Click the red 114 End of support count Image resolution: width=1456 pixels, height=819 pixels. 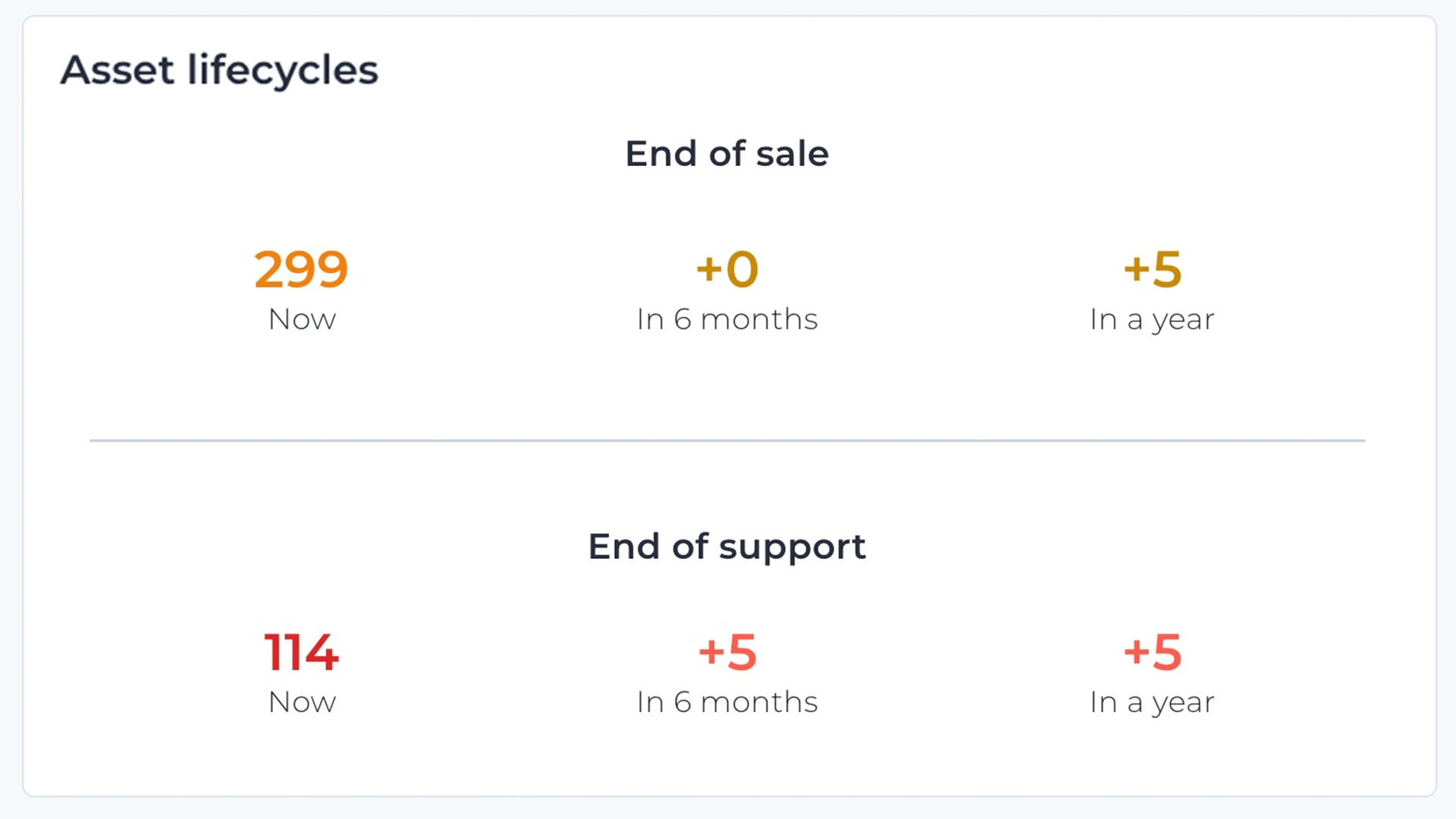click(301, 652)
